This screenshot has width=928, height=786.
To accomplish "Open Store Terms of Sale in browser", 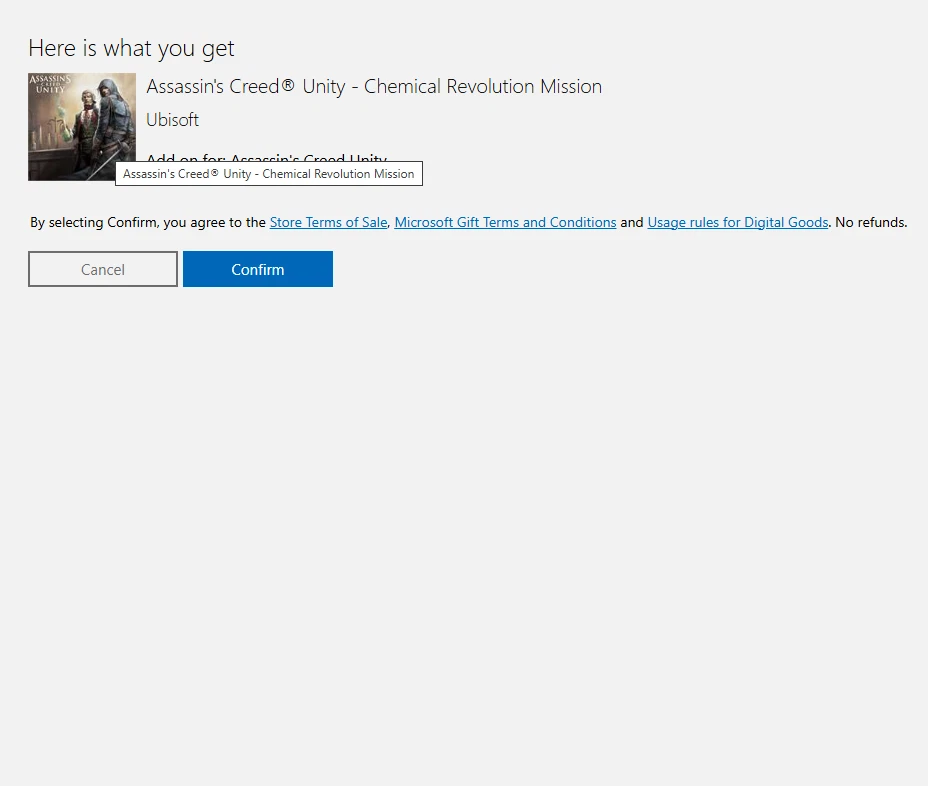I will 328,222.
